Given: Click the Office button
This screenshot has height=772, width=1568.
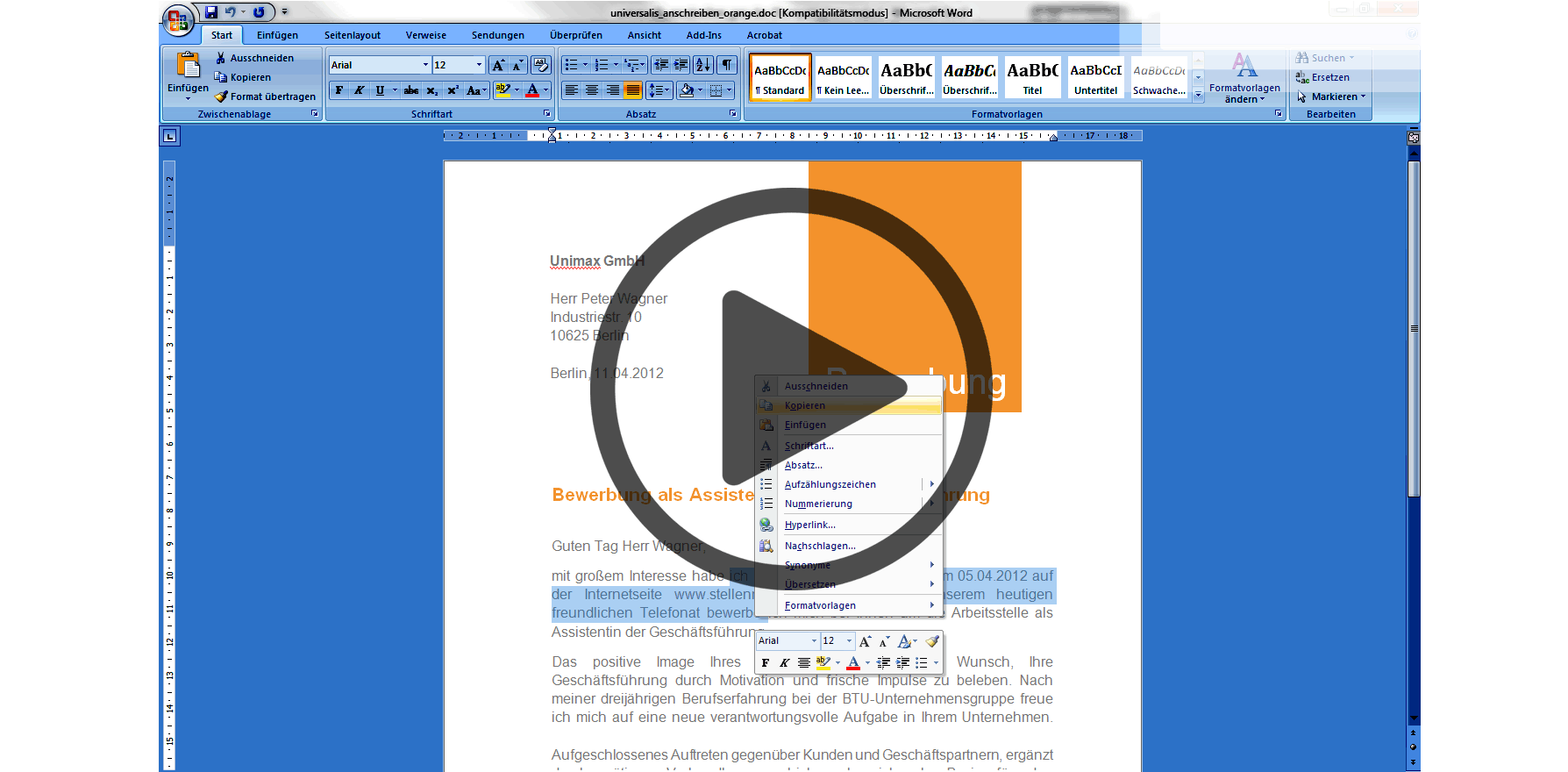Looking at the screenshot, I should pyautogui.click(x=178, y=20).
